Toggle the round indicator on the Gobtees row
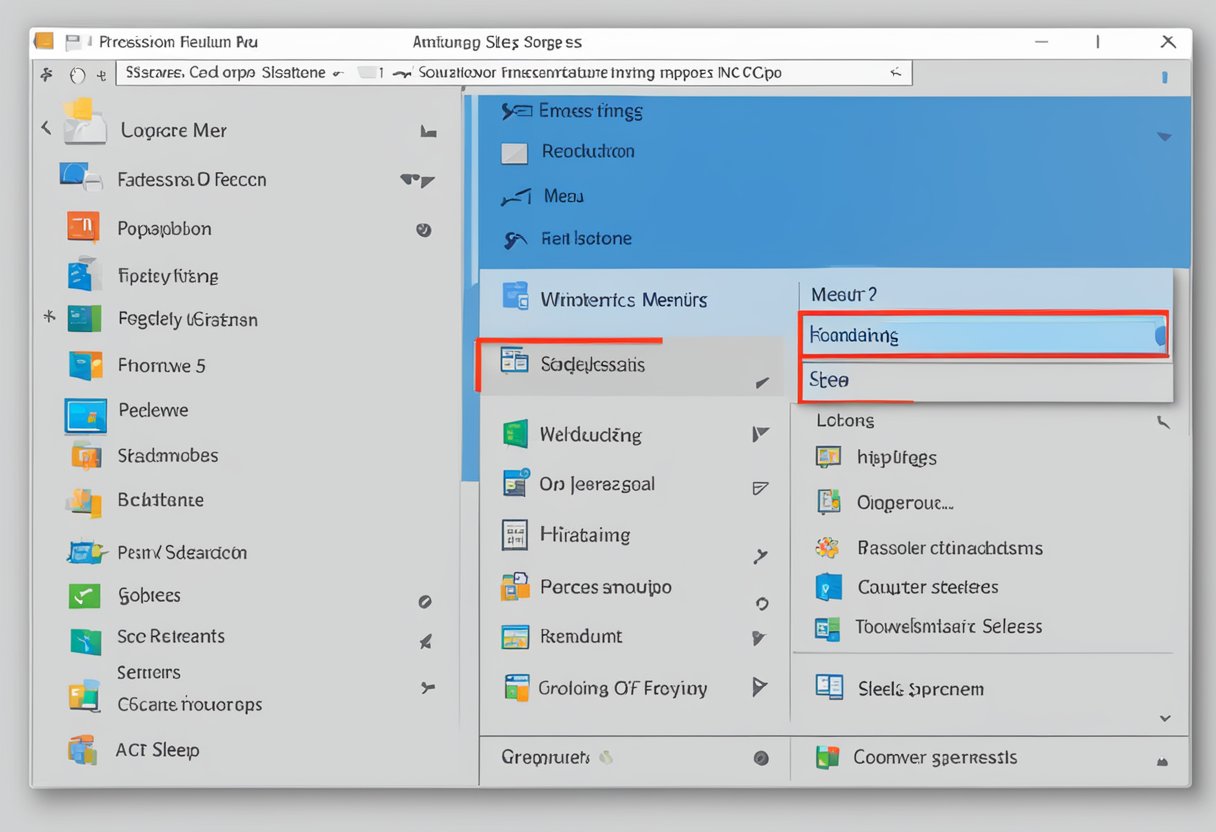Image resolution: width=1216 pixels, height=832 pixels. (x=424, y=602)
